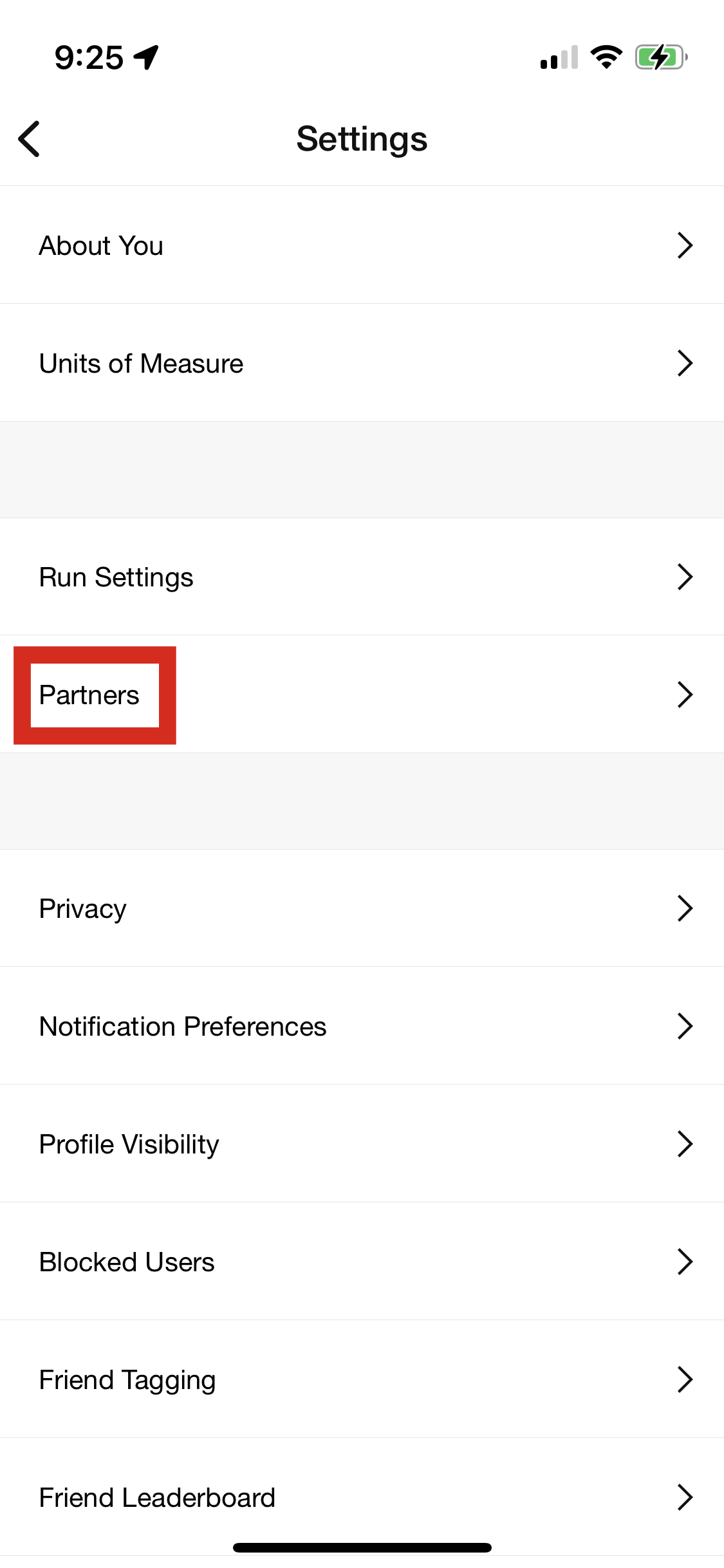Tap the chevron beside Privacy

[685, 908]
